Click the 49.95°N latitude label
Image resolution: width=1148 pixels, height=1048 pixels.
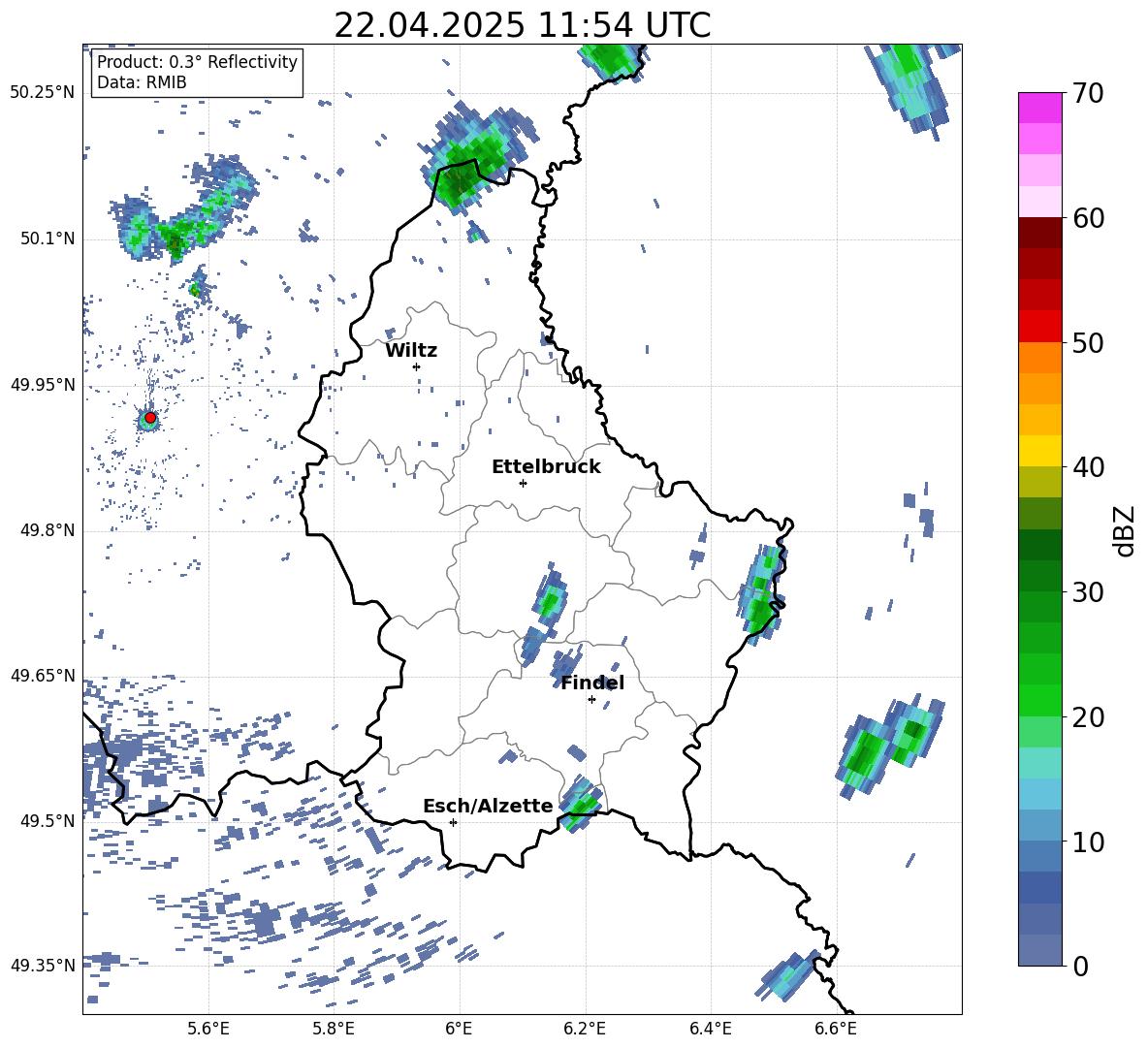(x=43, y=384)
